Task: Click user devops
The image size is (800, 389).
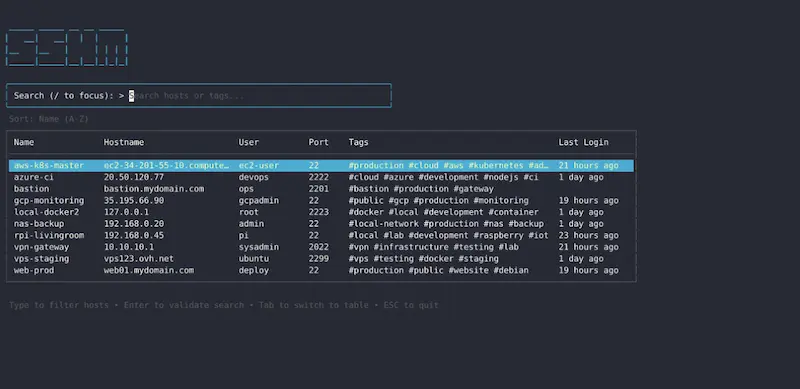Action: click(254, 177)
